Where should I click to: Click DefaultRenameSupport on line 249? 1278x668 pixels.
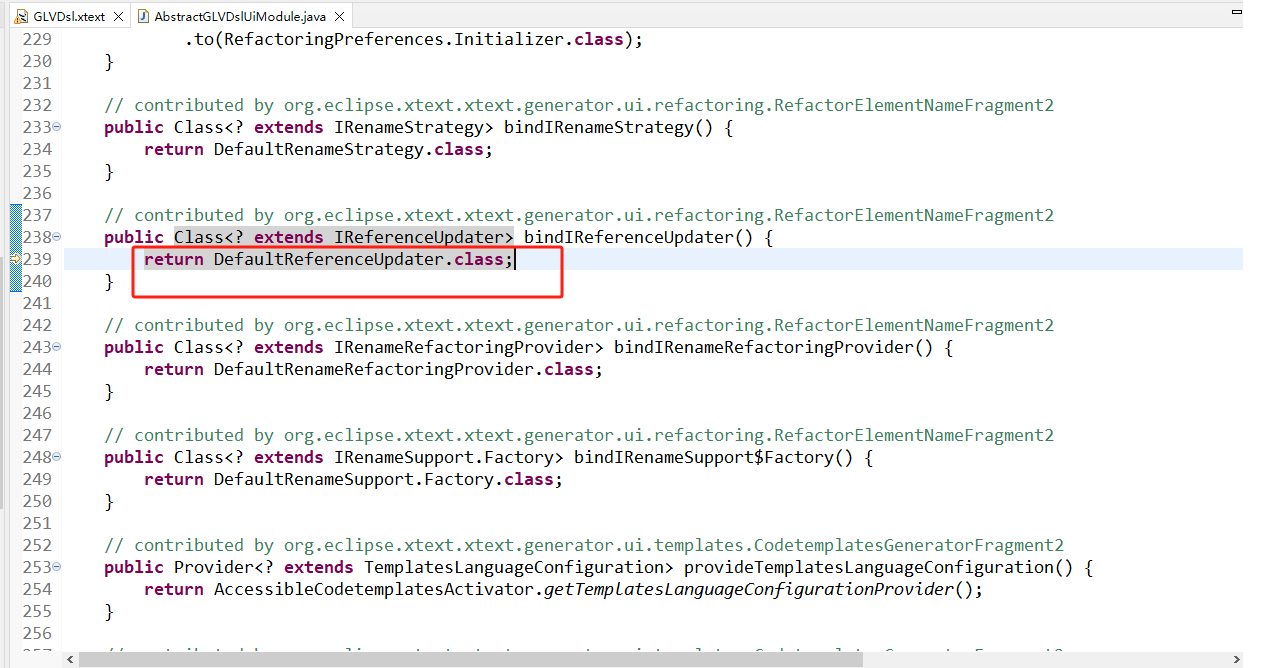click(x=313, y=479)
